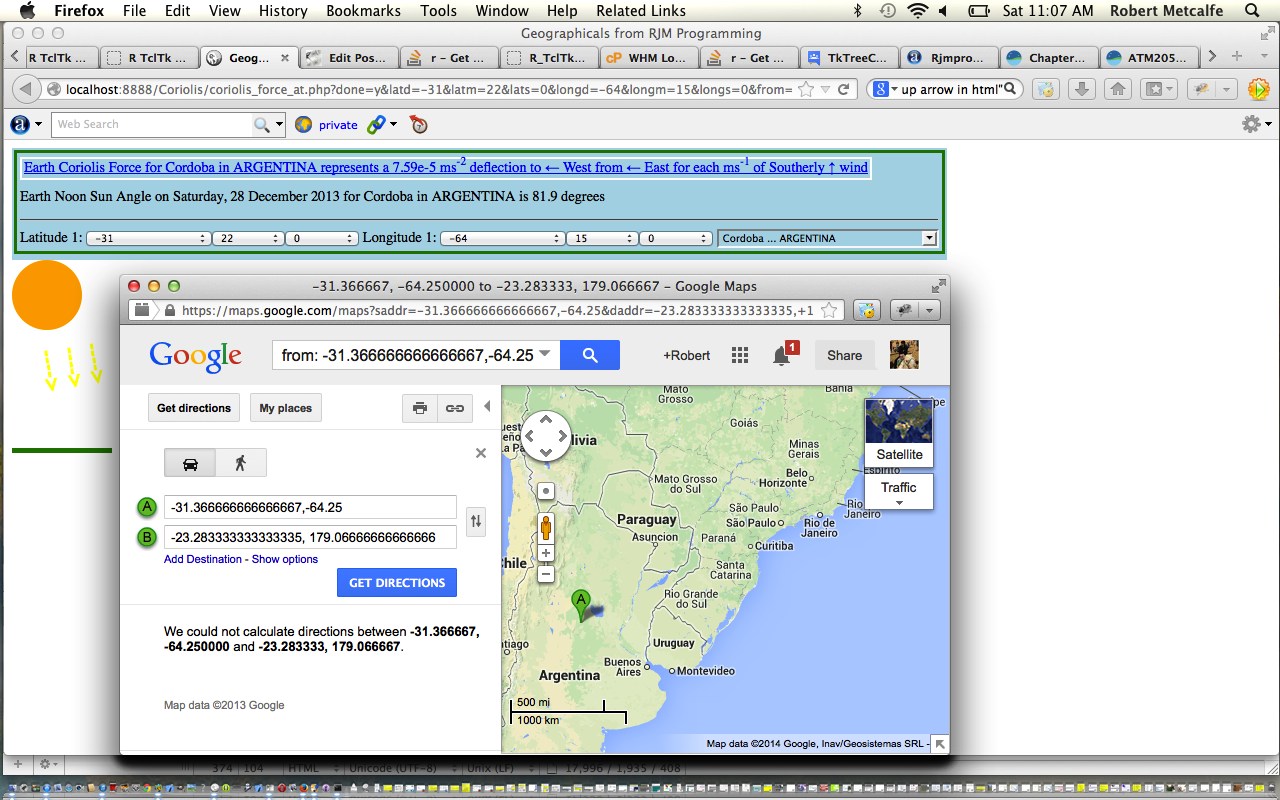1280x800 pixels.
Task: Click the +Robert link
Action: coord(687,355)
